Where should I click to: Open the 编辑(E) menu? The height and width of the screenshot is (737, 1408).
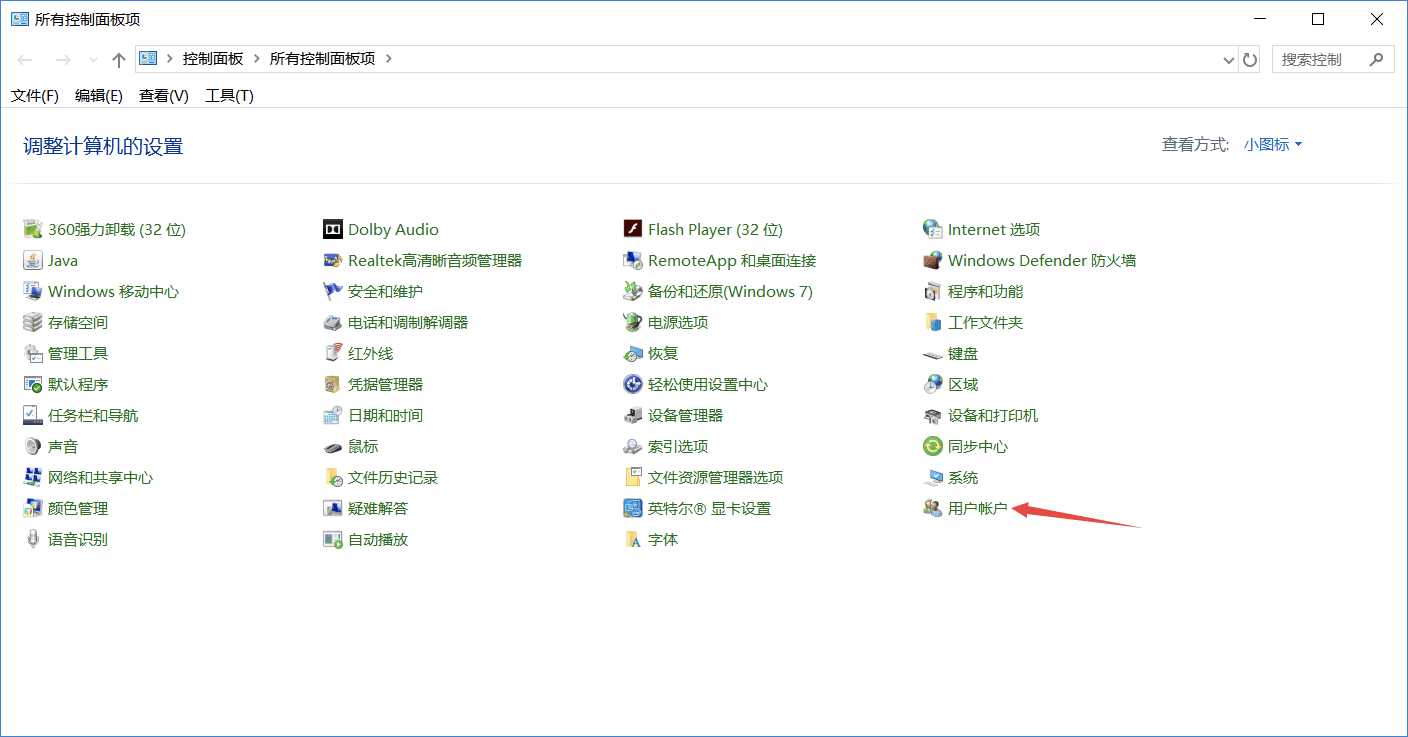[99, 95]
